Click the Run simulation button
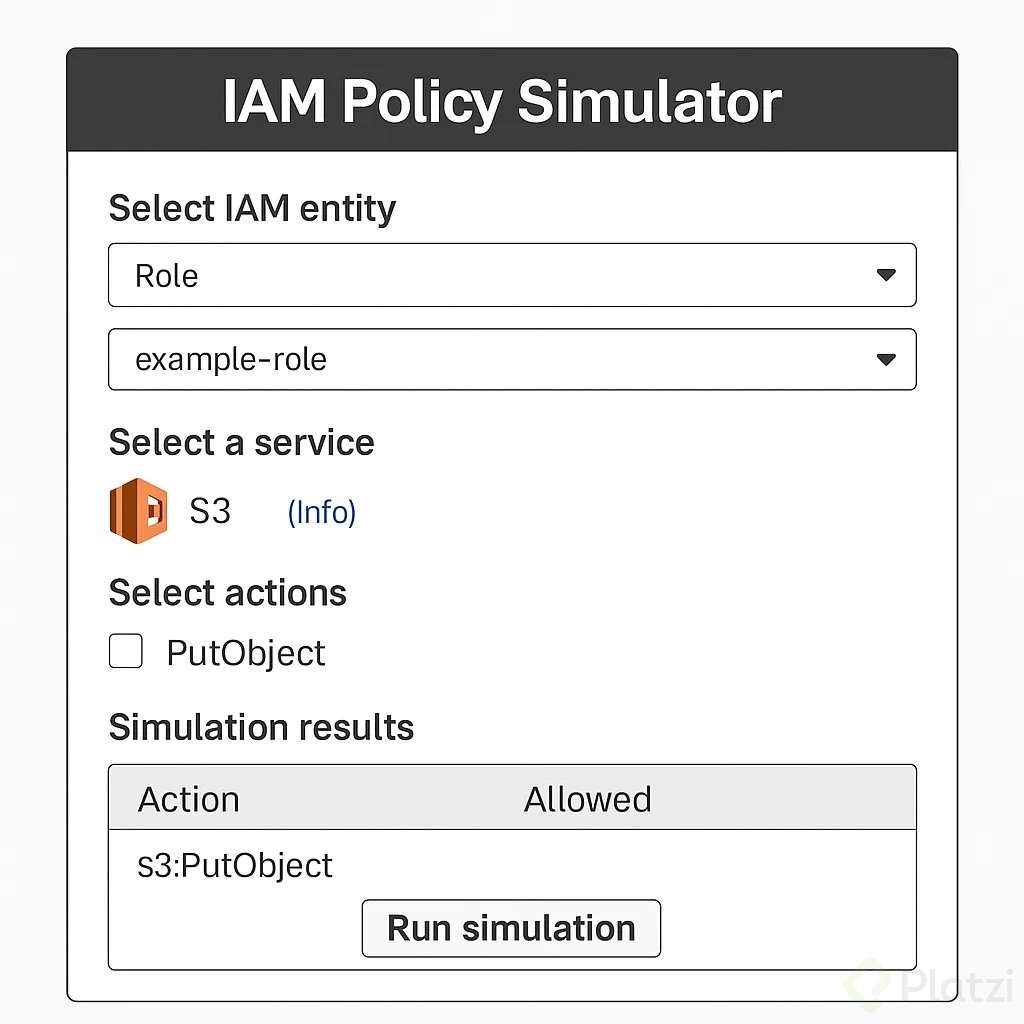Image resolution: width=1024 pixels, height=1024 pixels. (511, 928)
